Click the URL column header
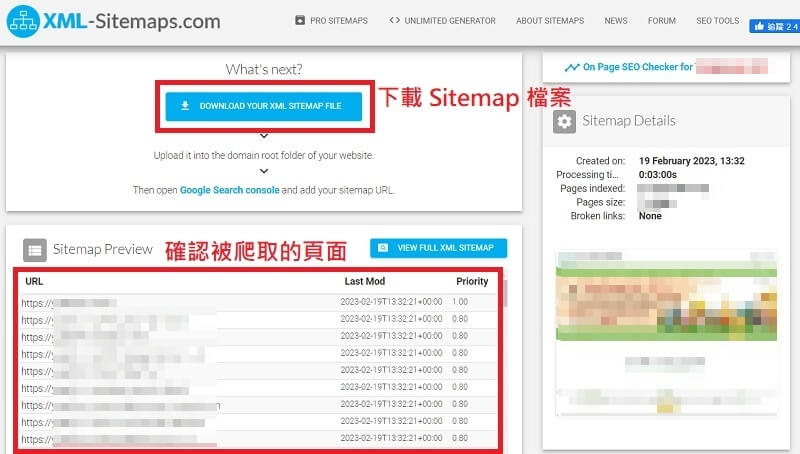 coord(34,281)
